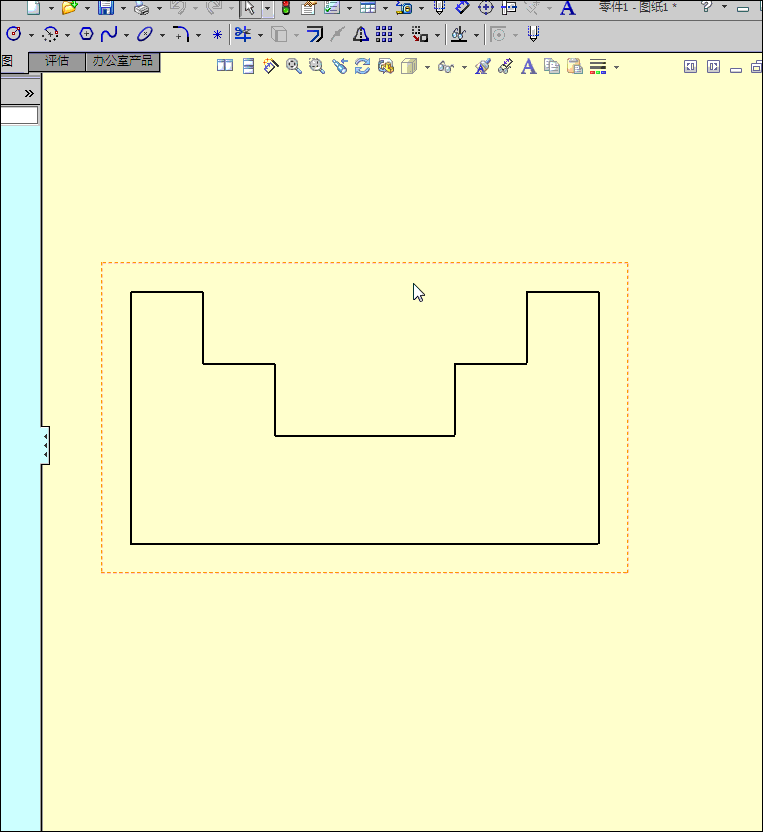The width and height of the screenshot is (763, 832).
Task: Open the Help question mark dropdown arrow
Action: point(724,7)
